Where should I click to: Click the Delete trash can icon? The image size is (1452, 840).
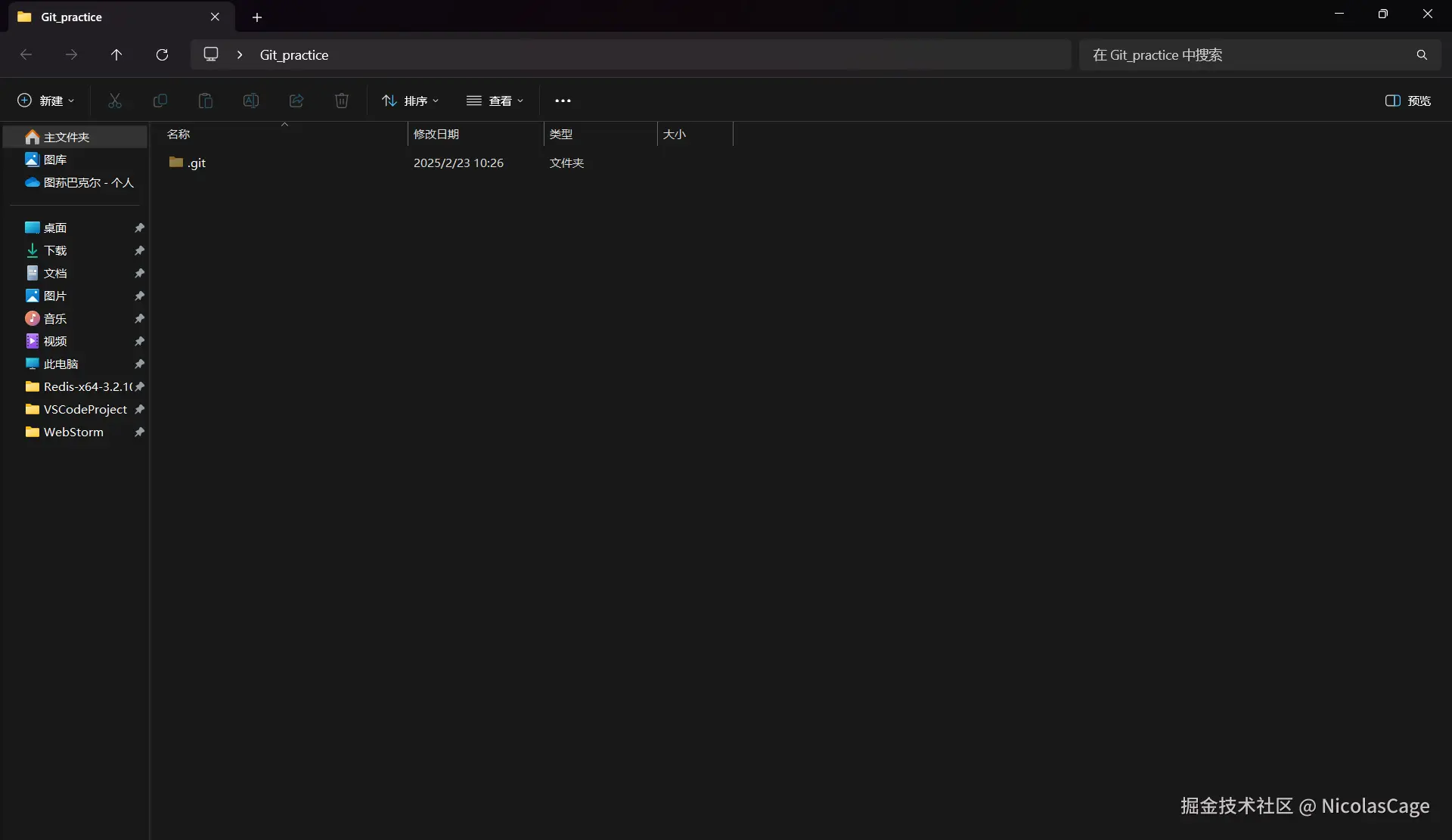pos(342,101)
